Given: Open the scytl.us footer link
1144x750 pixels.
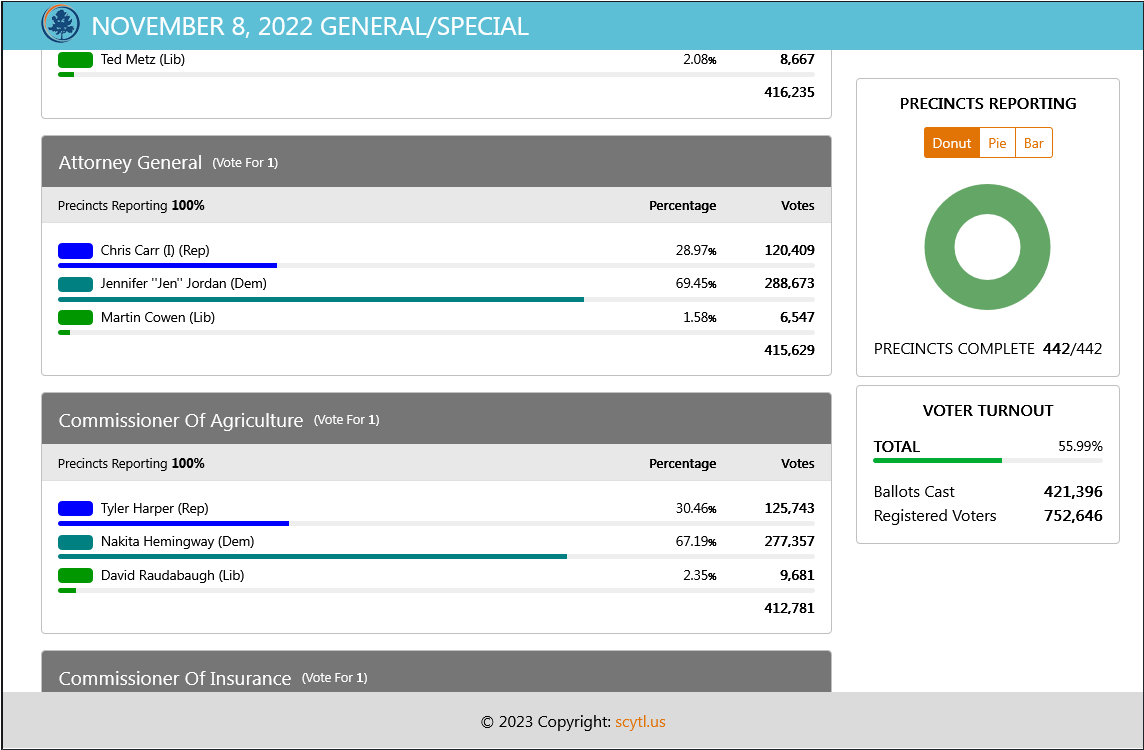Looking at the screenshot, I should click(640, 722).
